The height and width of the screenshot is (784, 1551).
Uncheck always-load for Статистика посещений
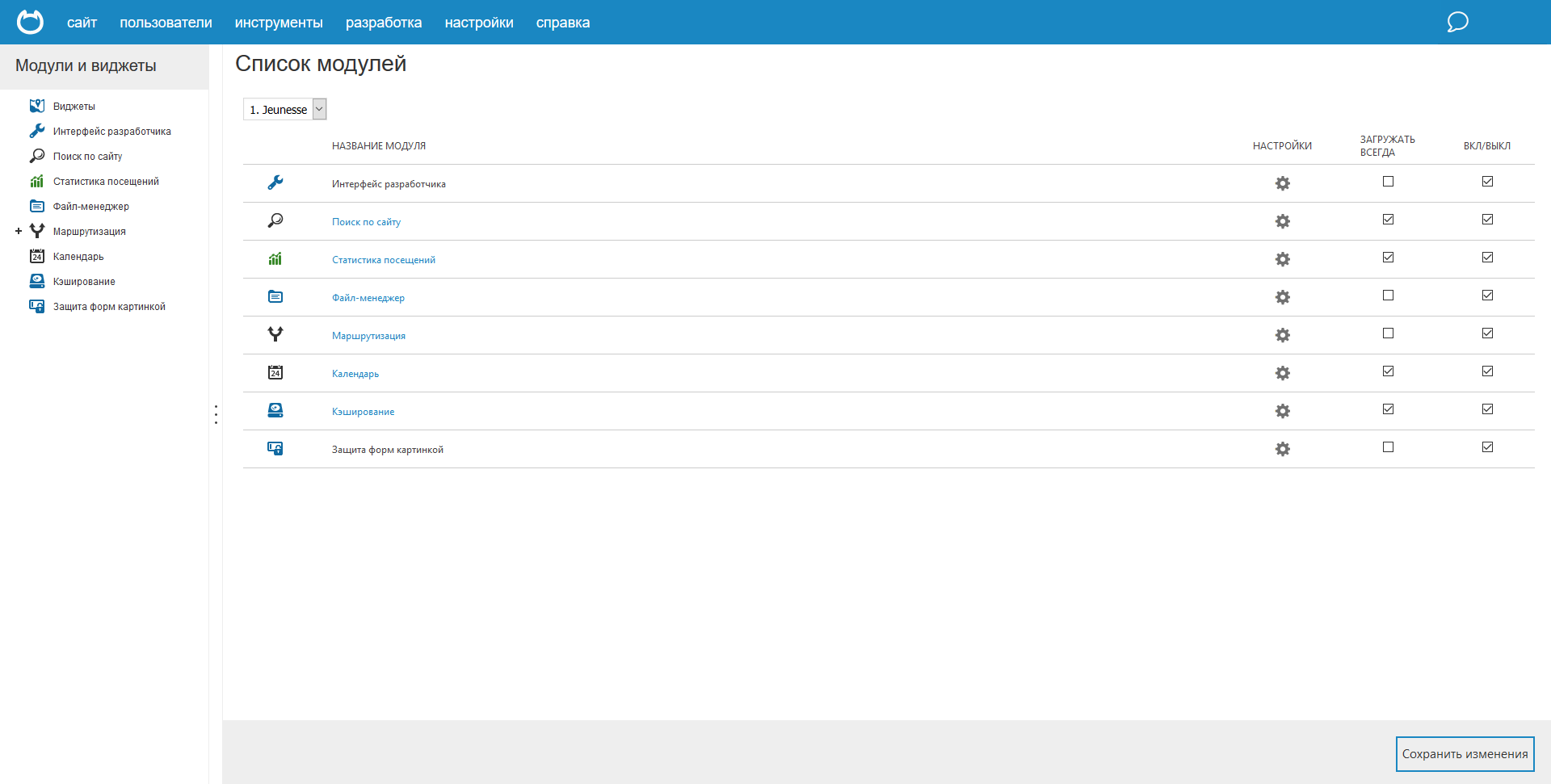pyautogui.click(x=1388, y=258)
